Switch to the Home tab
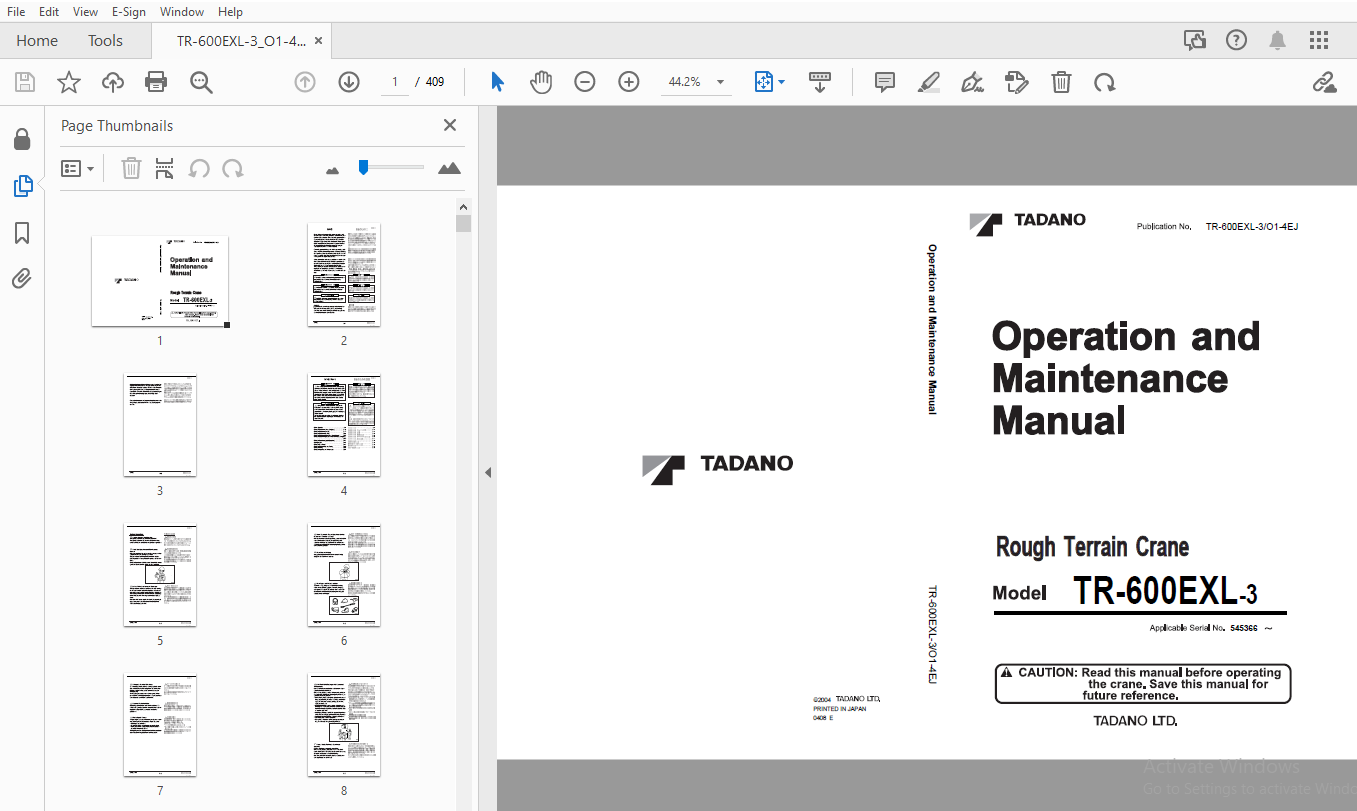Screen dimensions: 1357x811 coord(37,41)
